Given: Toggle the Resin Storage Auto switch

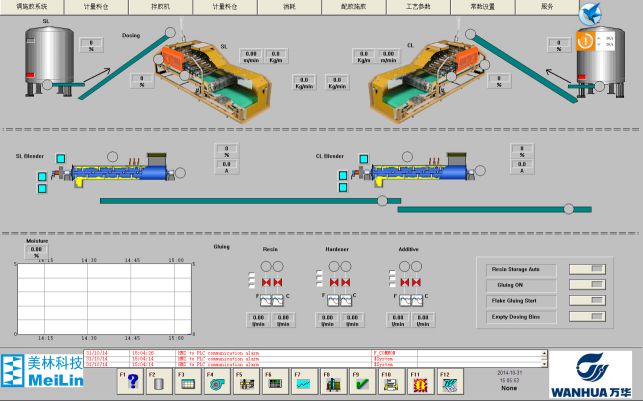Looking at the screenshot, I should coord(587,269).
